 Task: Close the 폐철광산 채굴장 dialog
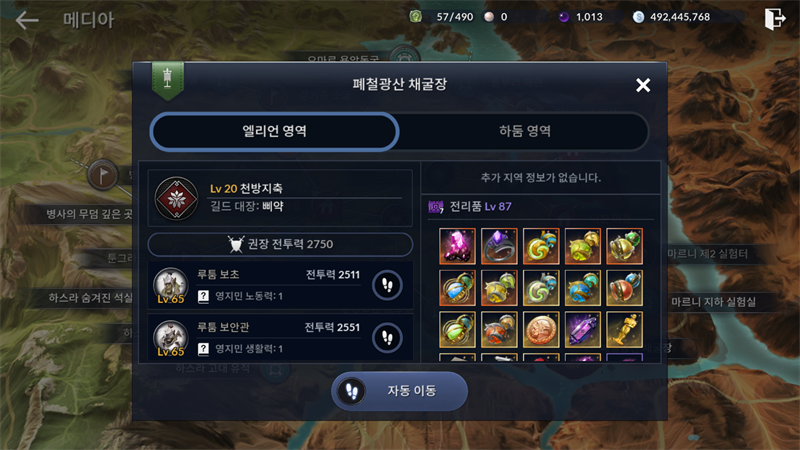click(643, 85)
